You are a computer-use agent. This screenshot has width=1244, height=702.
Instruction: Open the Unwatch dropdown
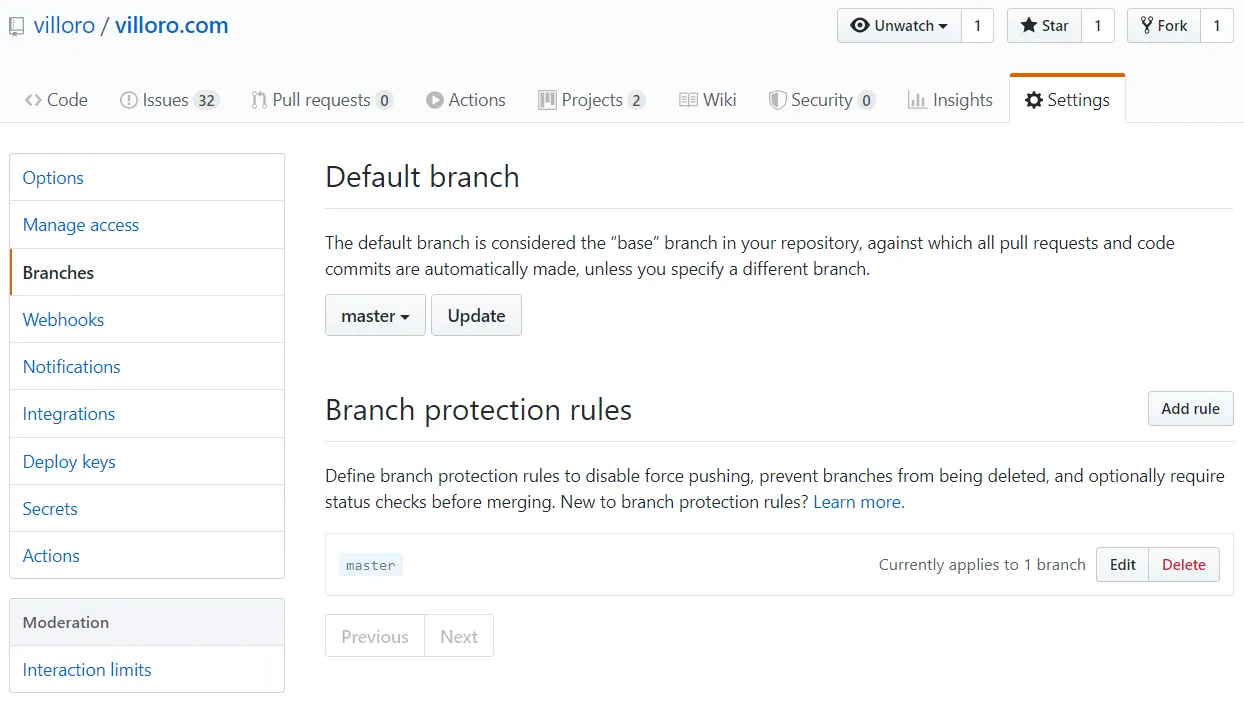pyautogui.click(x=898, y=25)
